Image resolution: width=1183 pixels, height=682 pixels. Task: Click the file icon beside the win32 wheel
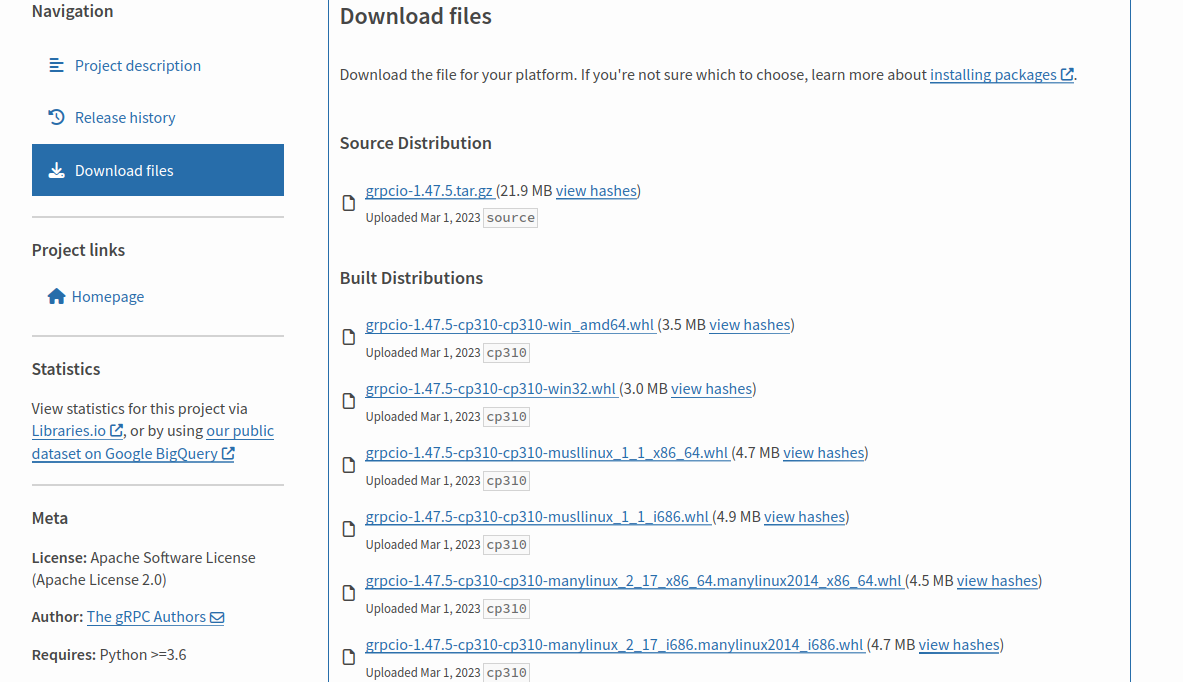(348, 401)
